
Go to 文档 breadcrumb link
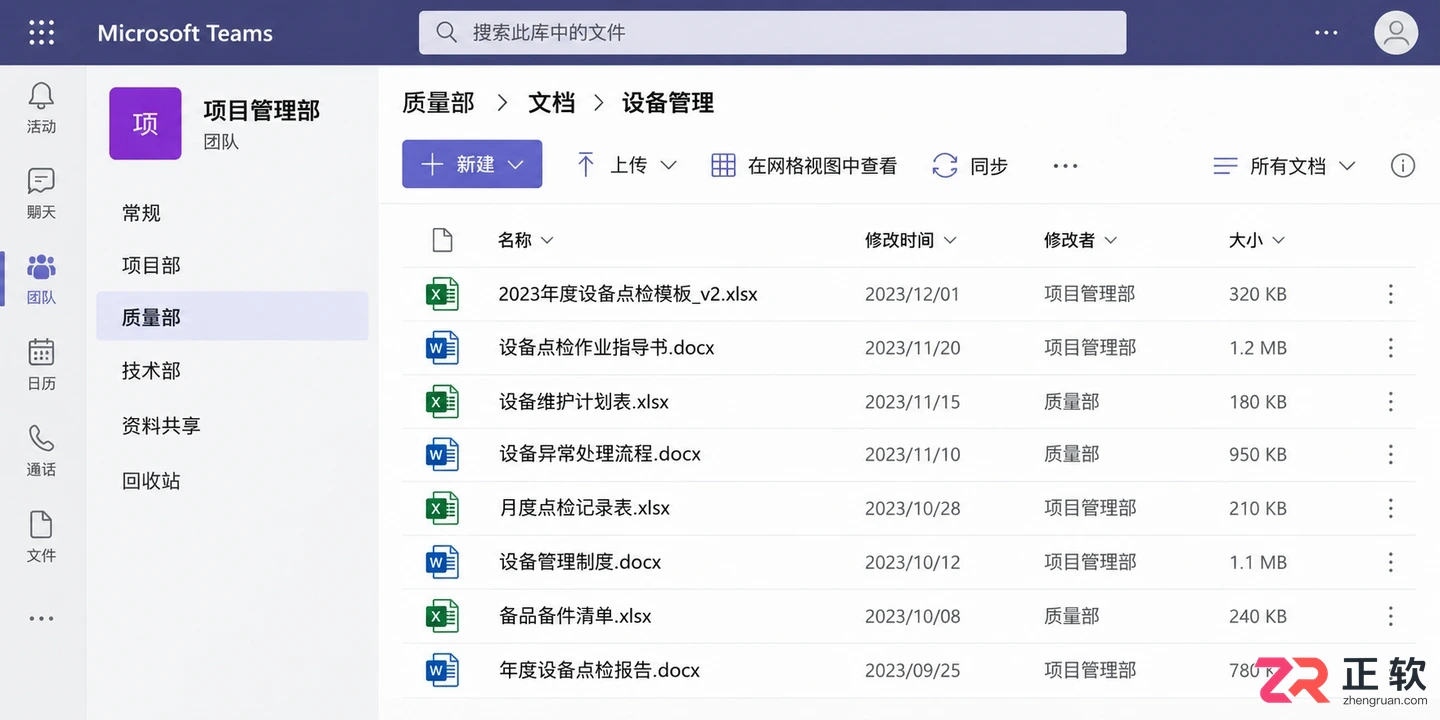[551, 102]
